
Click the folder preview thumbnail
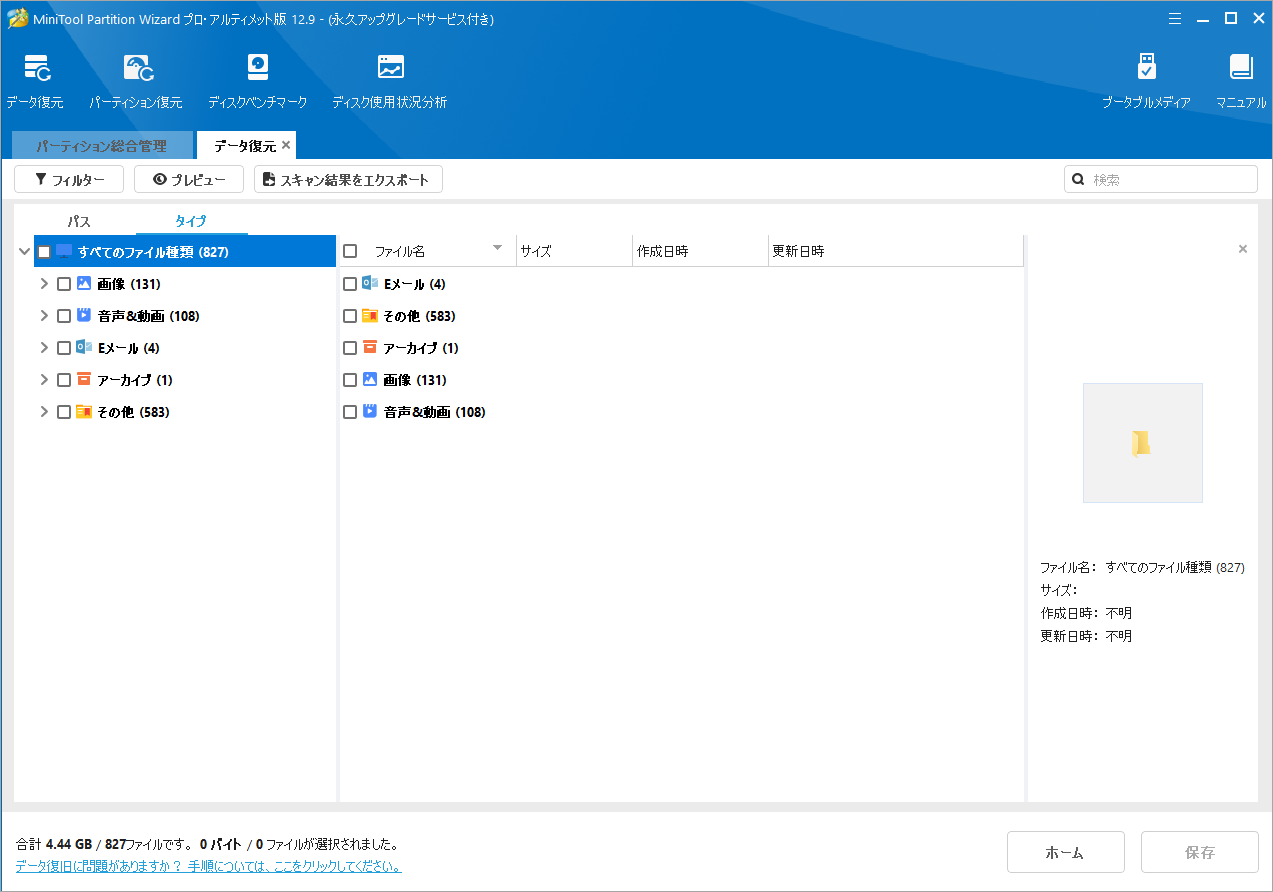pyautogui.click(x=1143, y=443)
